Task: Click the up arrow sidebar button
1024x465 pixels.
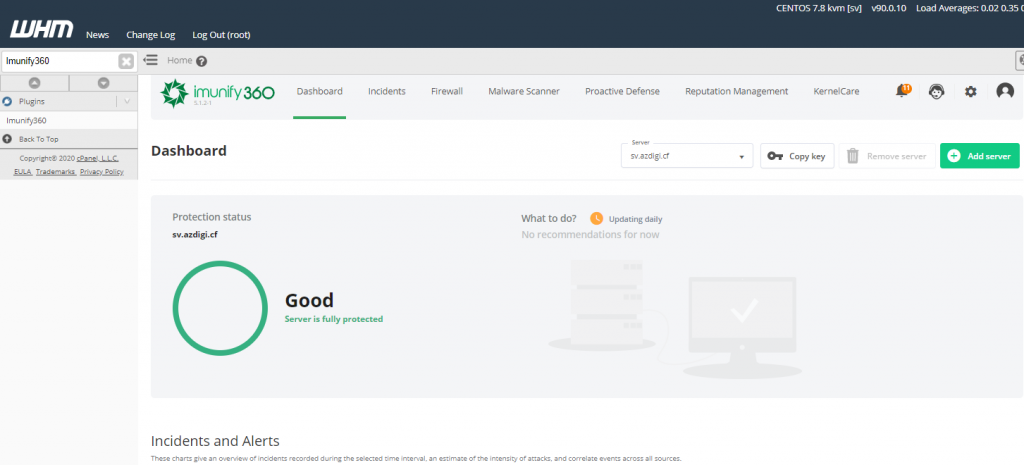Action: click(x=35, y=83)
